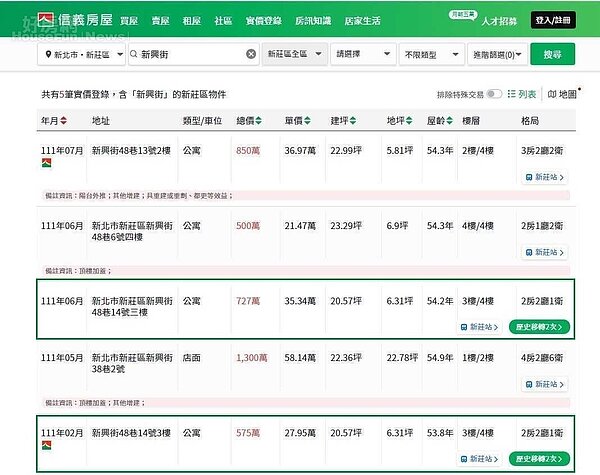Click the 727萬 total price
The width and height of the screenshot is (600, 475).
(248, 301)
